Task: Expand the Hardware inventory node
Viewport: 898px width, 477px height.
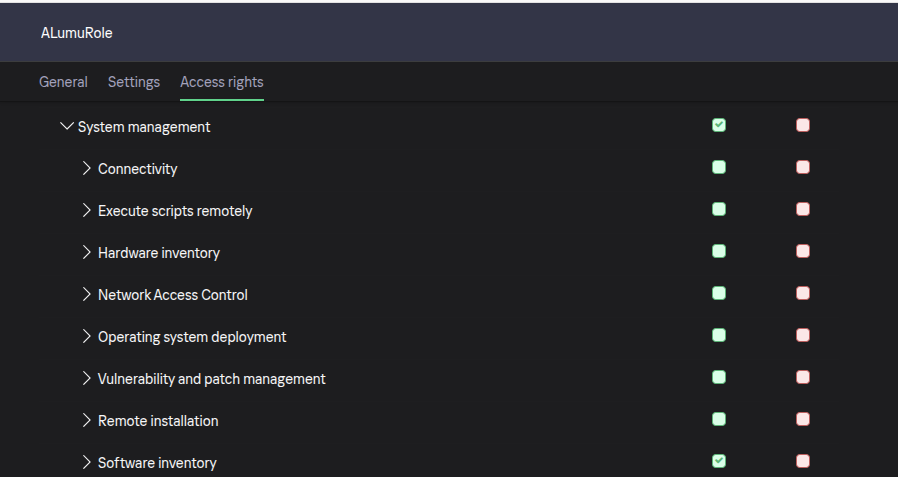Action: (87, 253)
